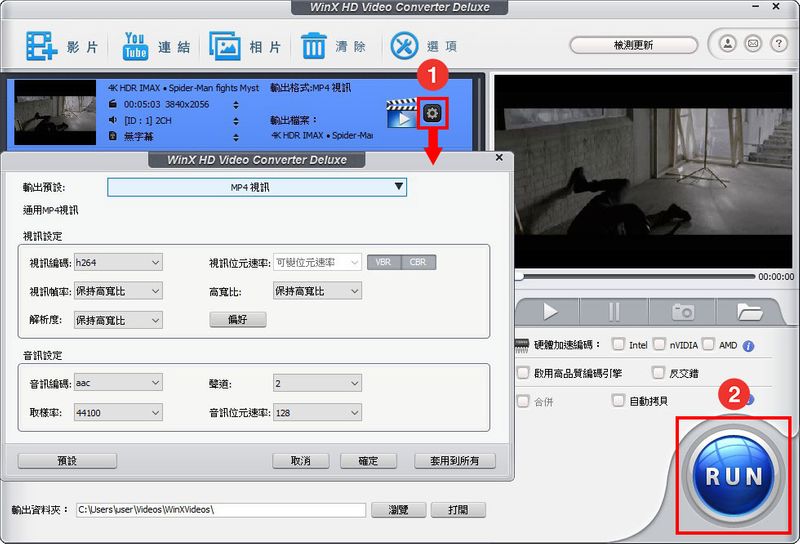800x544 pixels.
Task: Open the 選項 wrench options icon
Action: (x=404, y=46)
